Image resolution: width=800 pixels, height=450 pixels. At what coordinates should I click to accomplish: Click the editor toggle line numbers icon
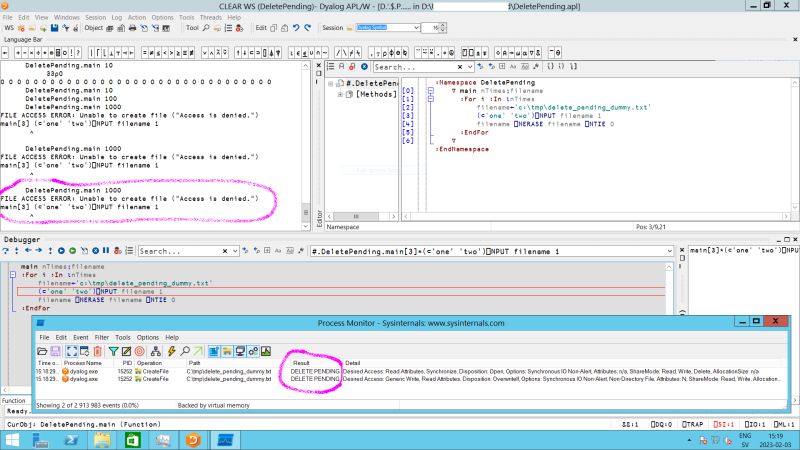pos(331,67)
